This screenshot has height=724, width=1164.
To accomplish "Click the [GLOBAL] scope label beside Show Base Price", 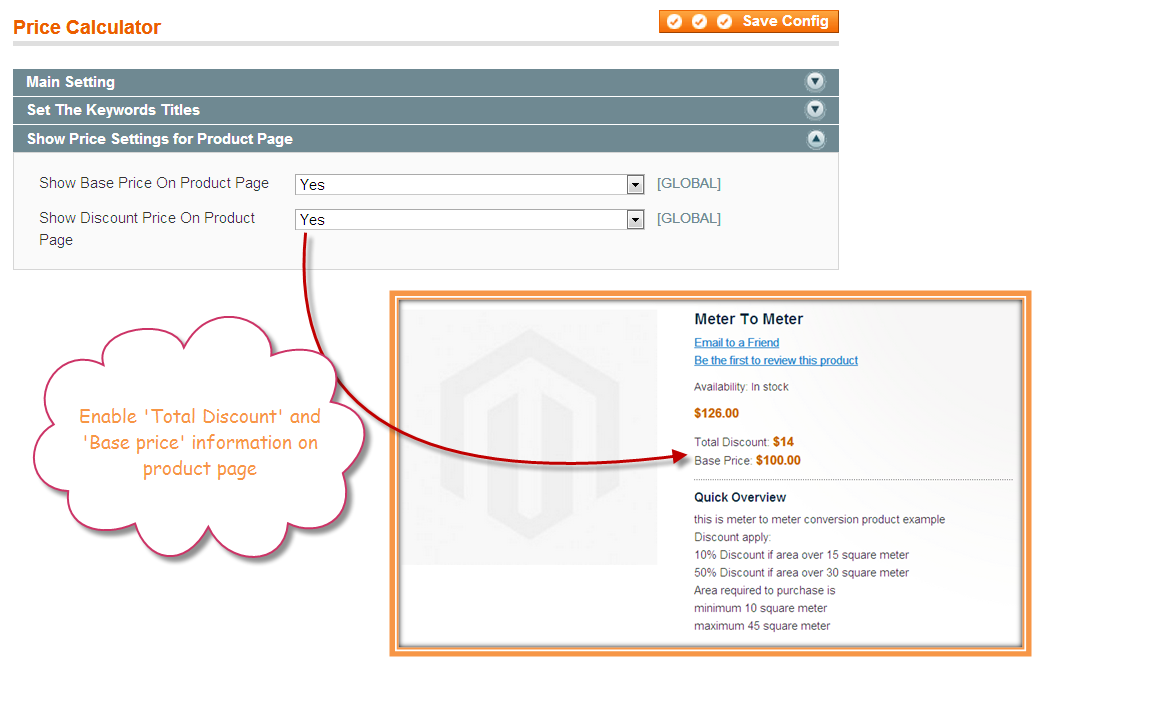I will pyautogui.click(x=688, y=184).
